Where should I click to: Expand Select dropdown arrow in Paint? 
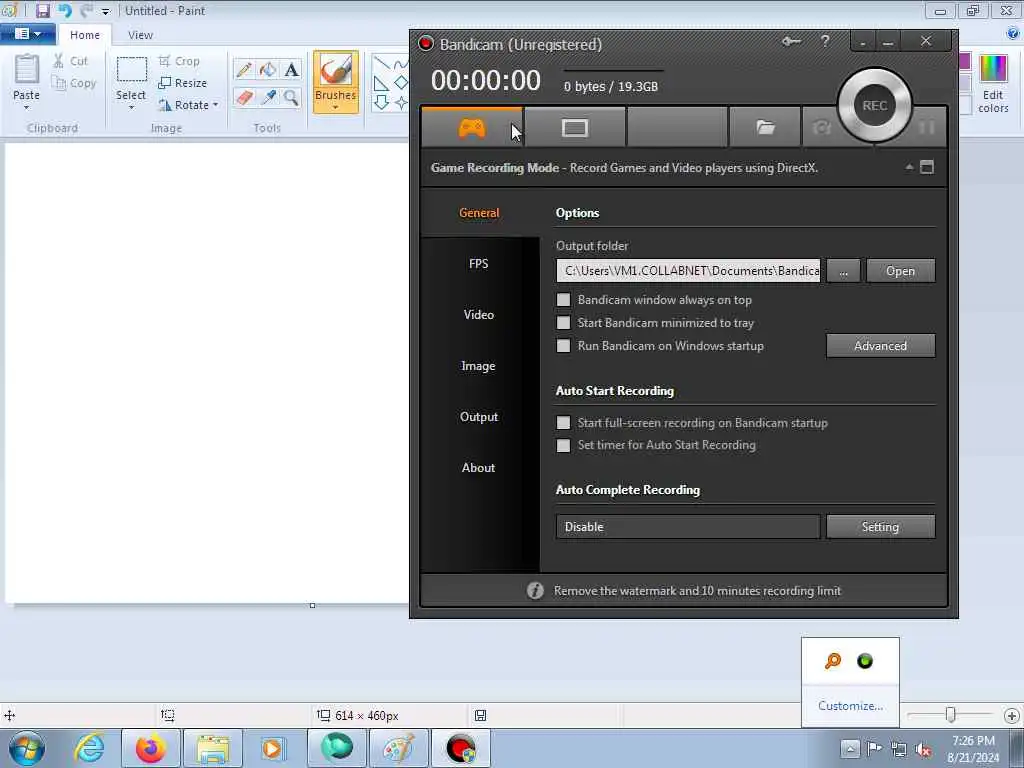tap(131, 108)
